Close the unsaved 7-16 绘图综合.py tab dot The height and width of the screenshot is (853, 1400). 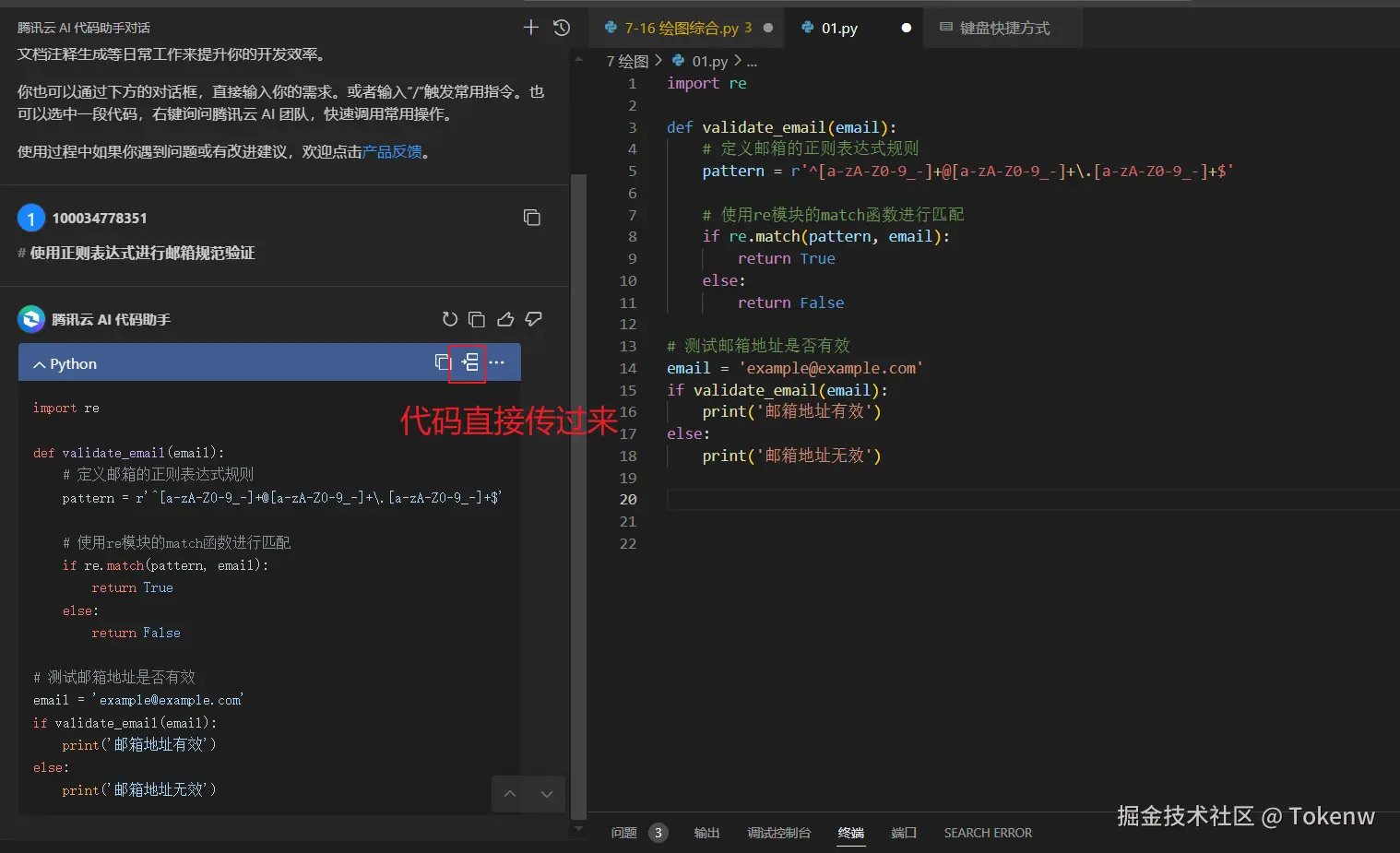point(768,28)
